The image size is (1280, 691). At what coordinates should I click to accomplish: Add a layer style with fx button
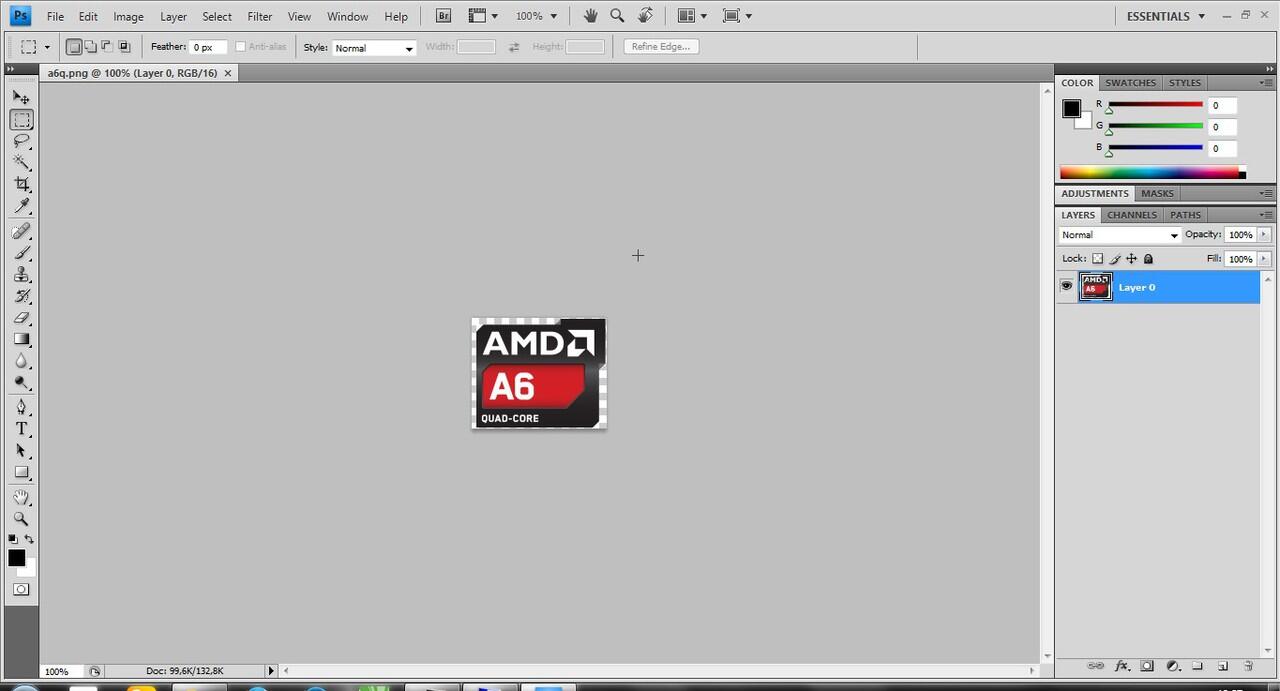pos(1122,666)
